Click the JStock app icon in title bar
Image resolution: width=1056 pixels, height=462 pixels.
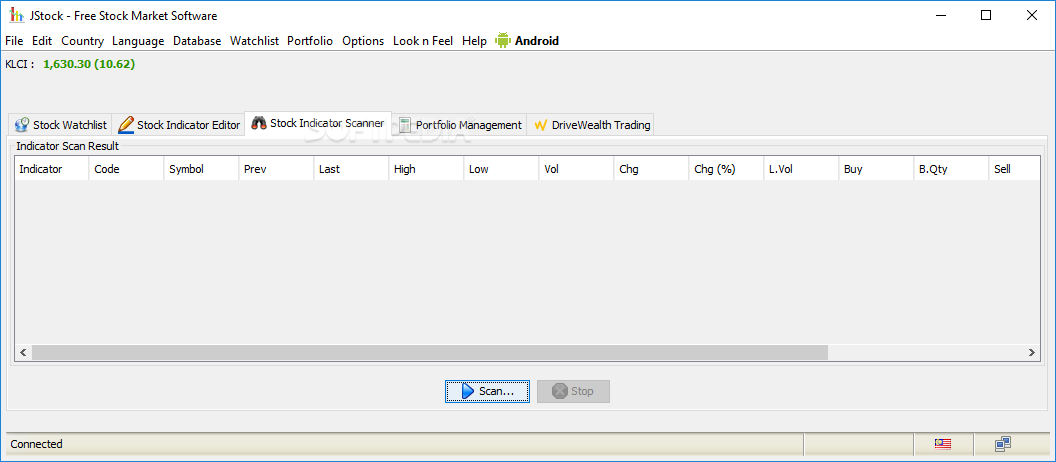[16, 15]
